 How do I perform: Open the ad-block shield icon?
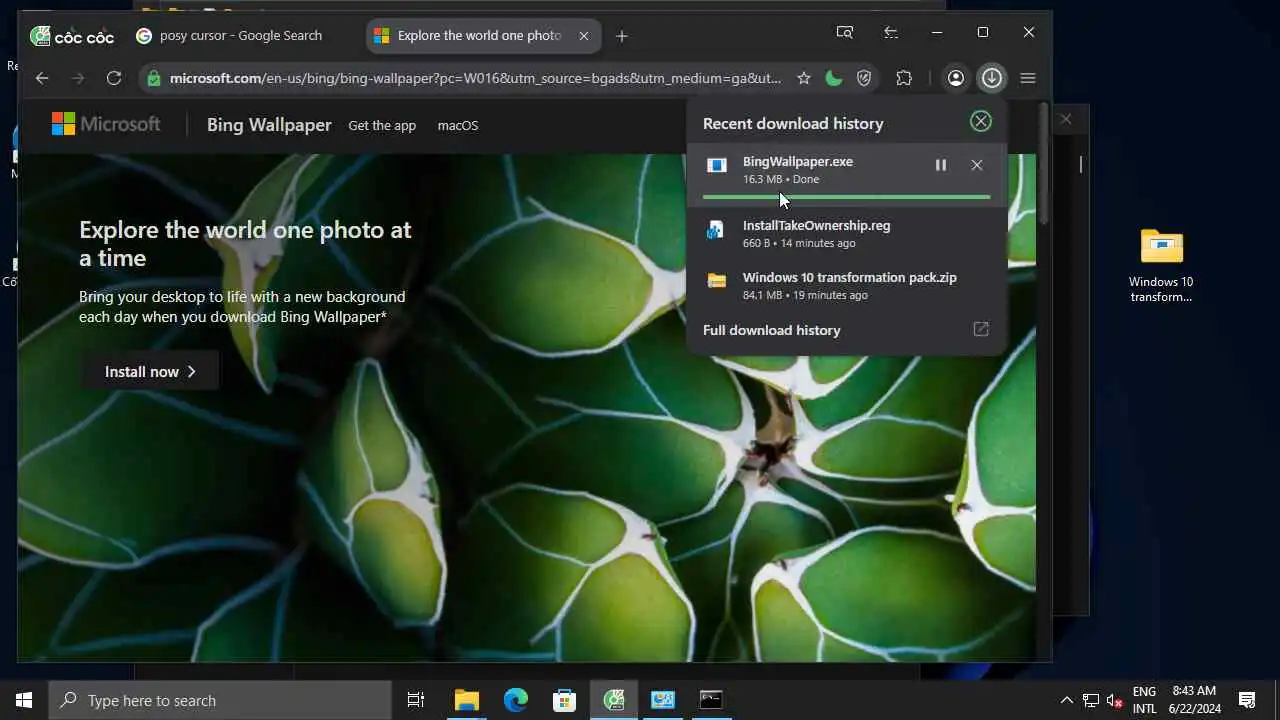865,78
